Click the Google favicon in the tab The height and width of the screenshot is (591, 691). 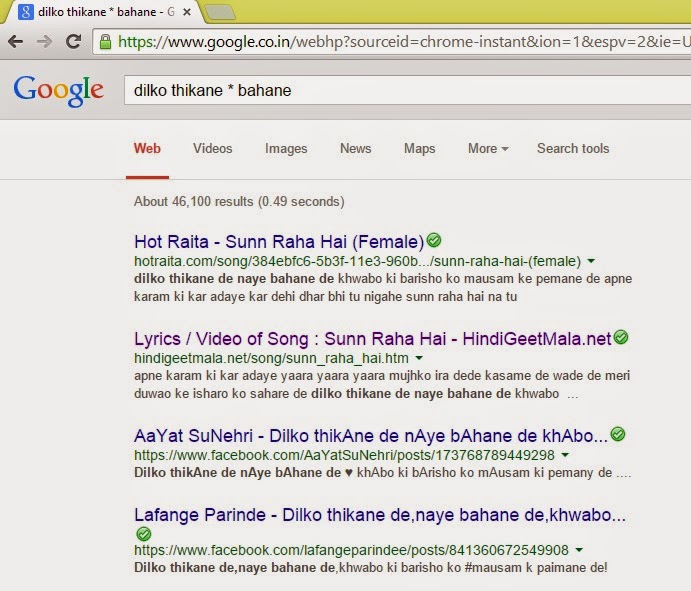point(26,12)
